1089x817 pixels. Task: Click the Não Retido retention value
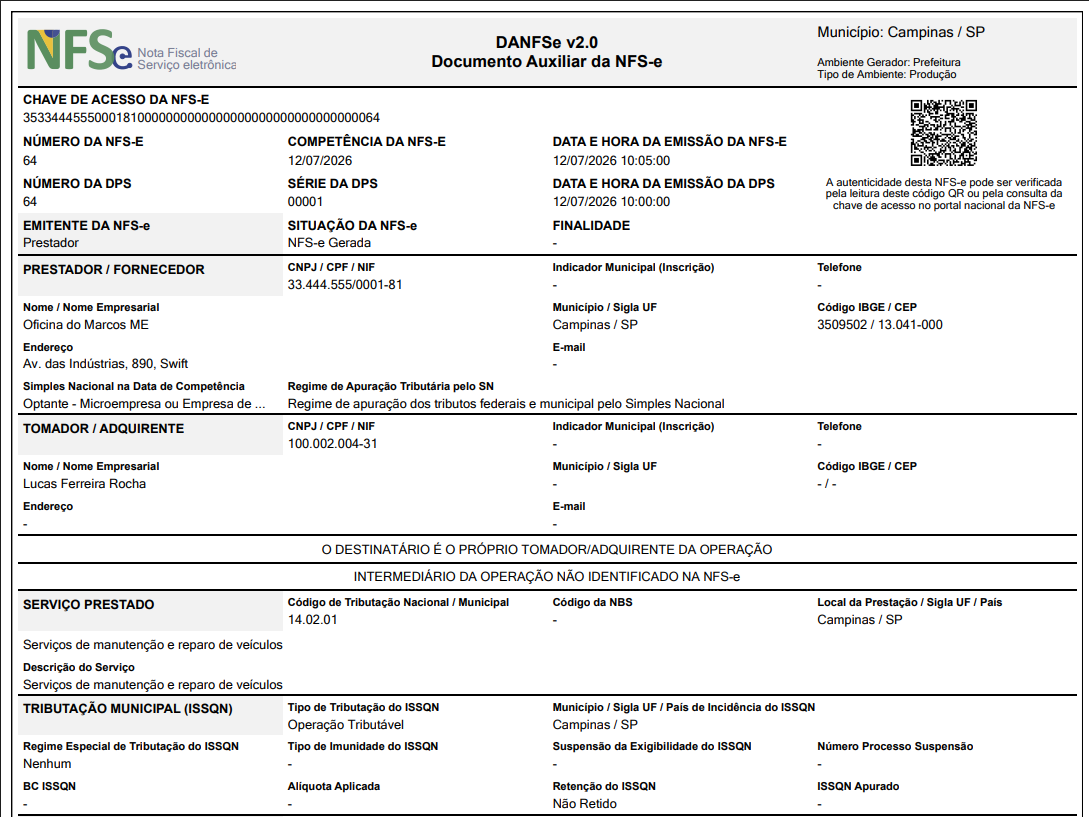pyautogui.click(x=585, y=804)
